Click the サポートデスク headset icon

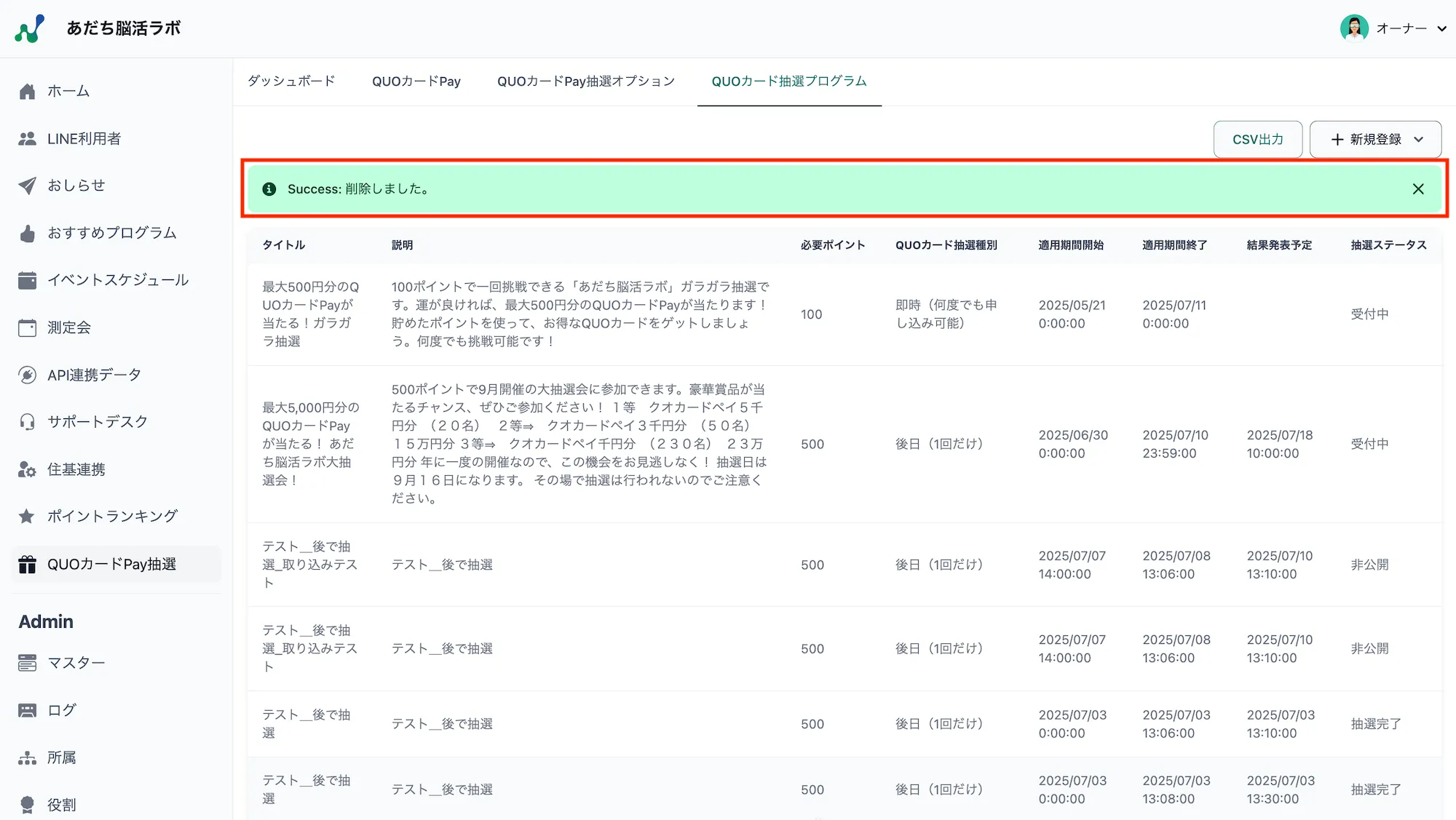27,422
